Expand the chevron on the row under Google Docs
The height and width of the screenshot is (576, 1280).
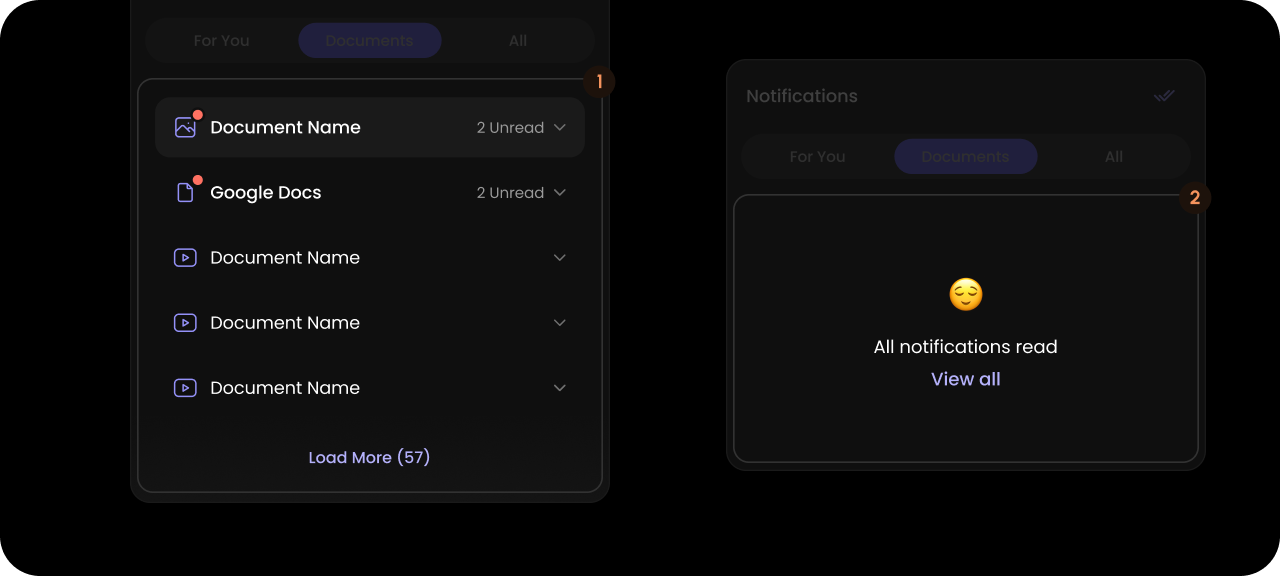coord(560,257)
